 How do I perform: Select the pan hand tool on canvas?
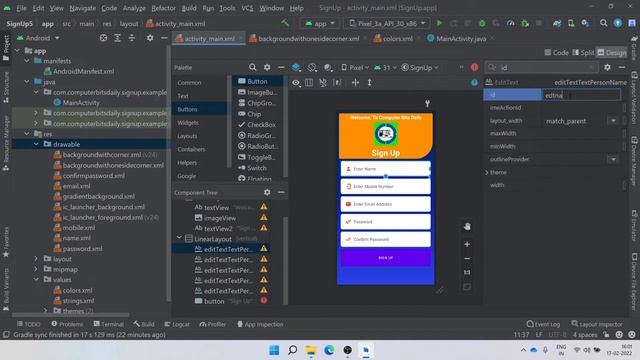tap(467, 227)
